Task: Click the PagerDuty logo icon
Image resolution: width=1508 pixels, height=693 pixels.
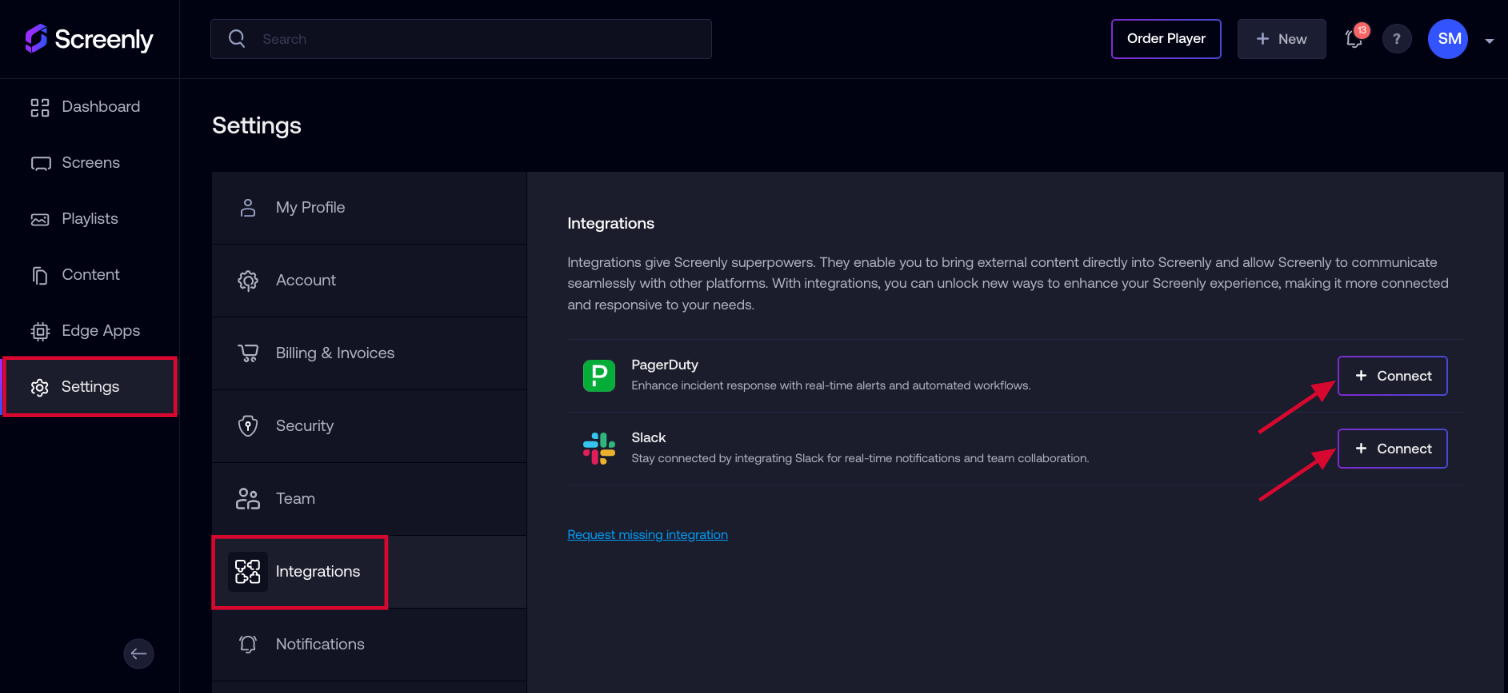Action: [599, 376]
